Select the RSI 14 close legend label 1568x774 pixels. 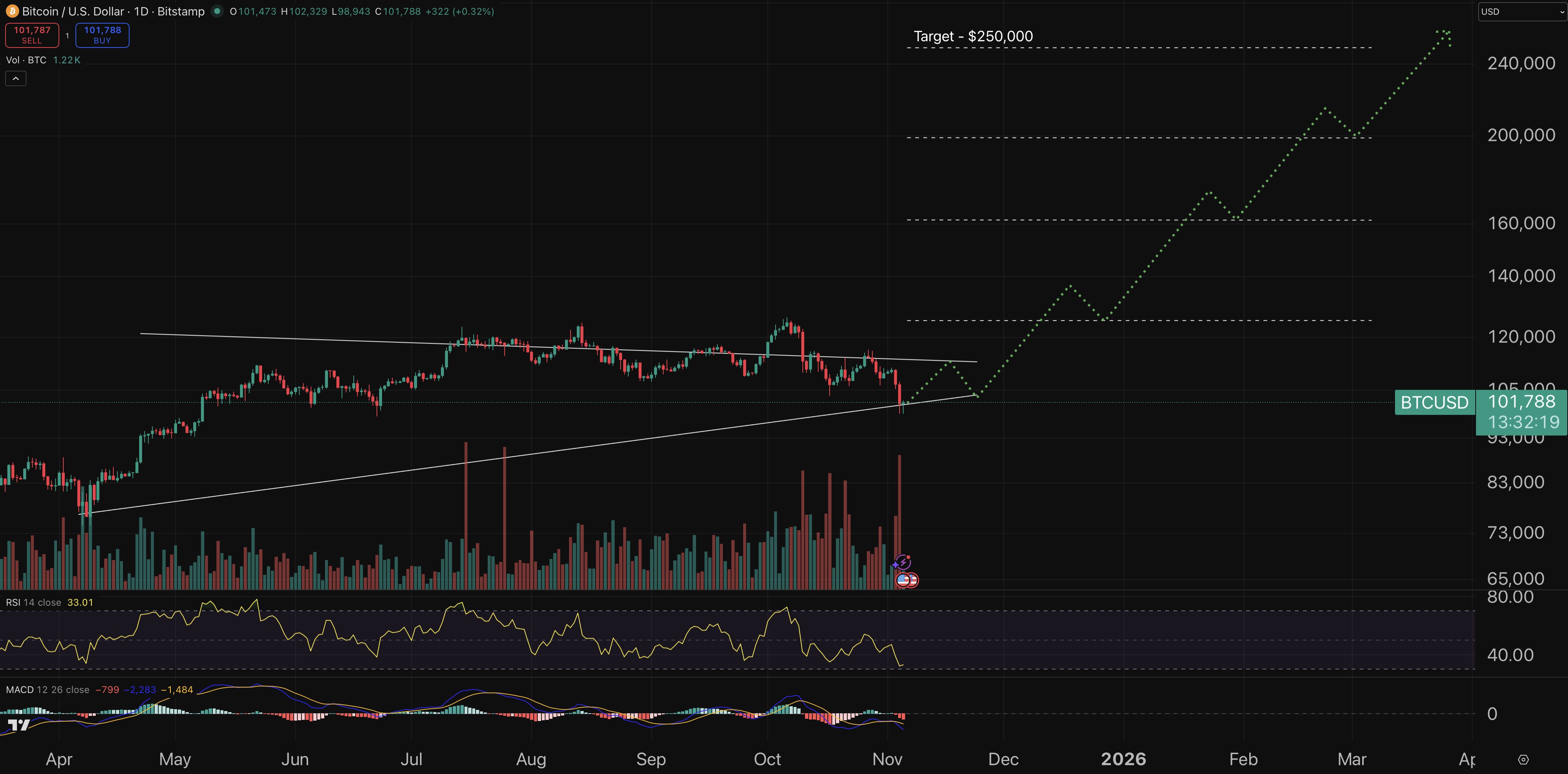(x=33, y=602)
